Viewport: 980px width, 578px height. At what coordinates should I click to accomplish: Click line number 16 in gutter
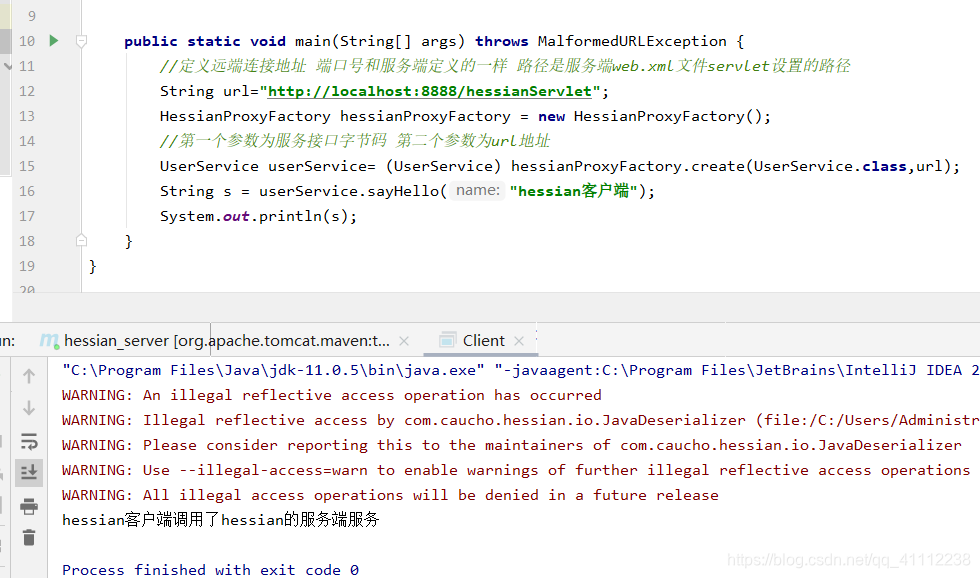(27, 191)
